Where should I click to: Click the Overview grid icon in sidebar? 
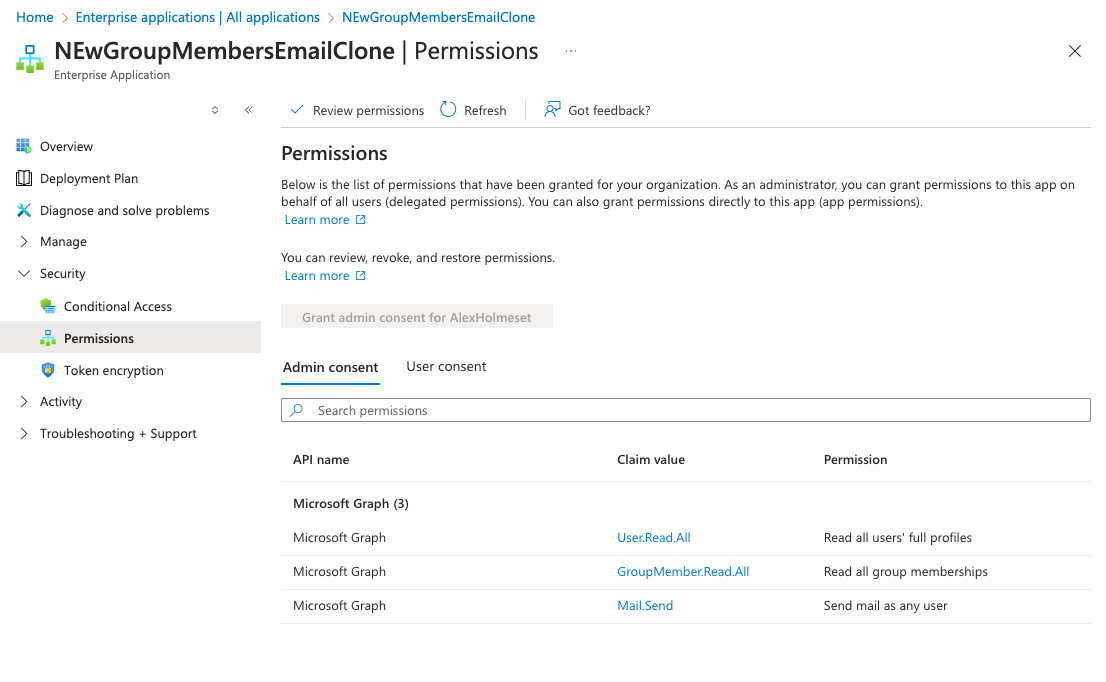pos(24,146)
